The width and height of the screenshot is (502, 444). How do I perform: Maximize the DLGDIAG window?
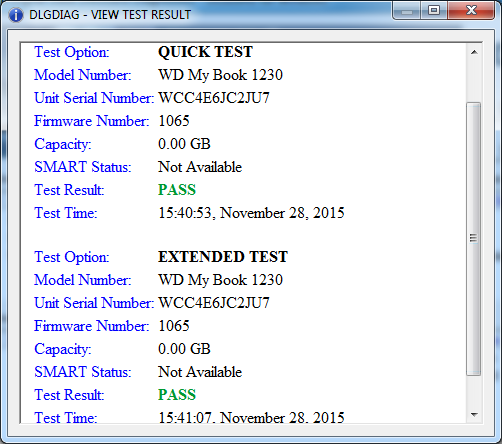[434, 11]
